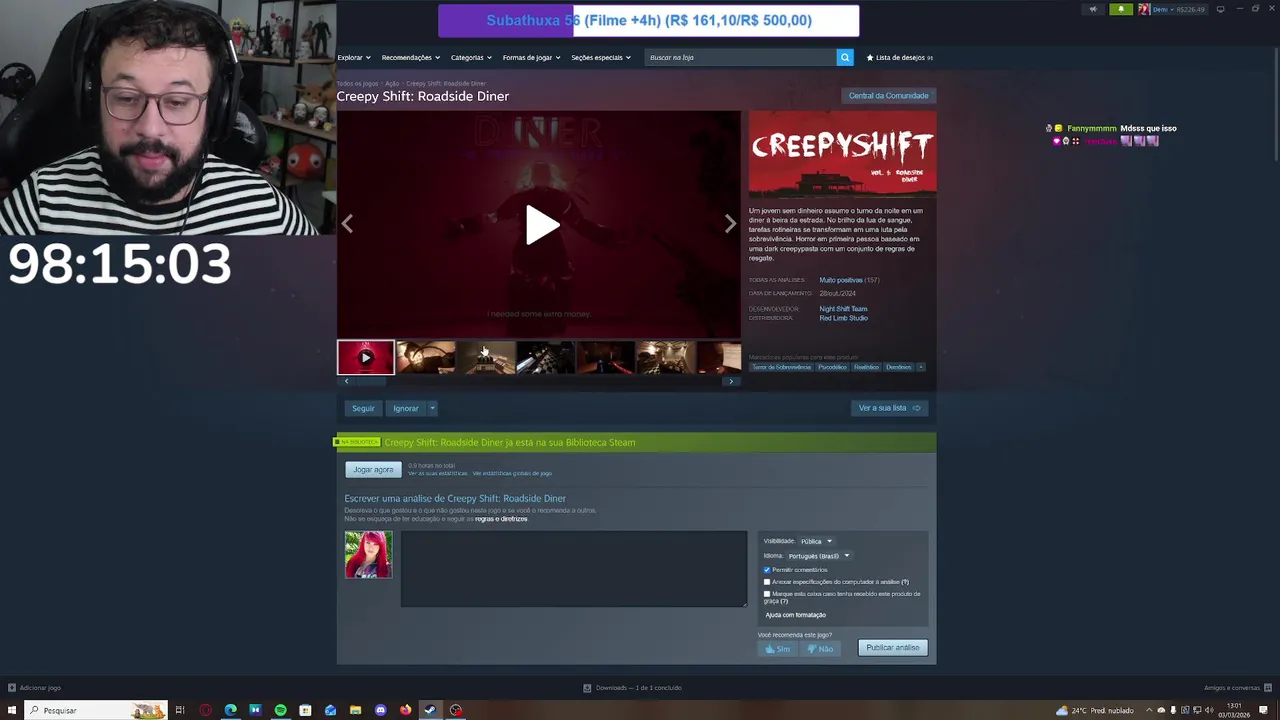Screen dimensions: 1280x720
Task: Open account avatar beside Demi name
Action: coord(1144,9)
